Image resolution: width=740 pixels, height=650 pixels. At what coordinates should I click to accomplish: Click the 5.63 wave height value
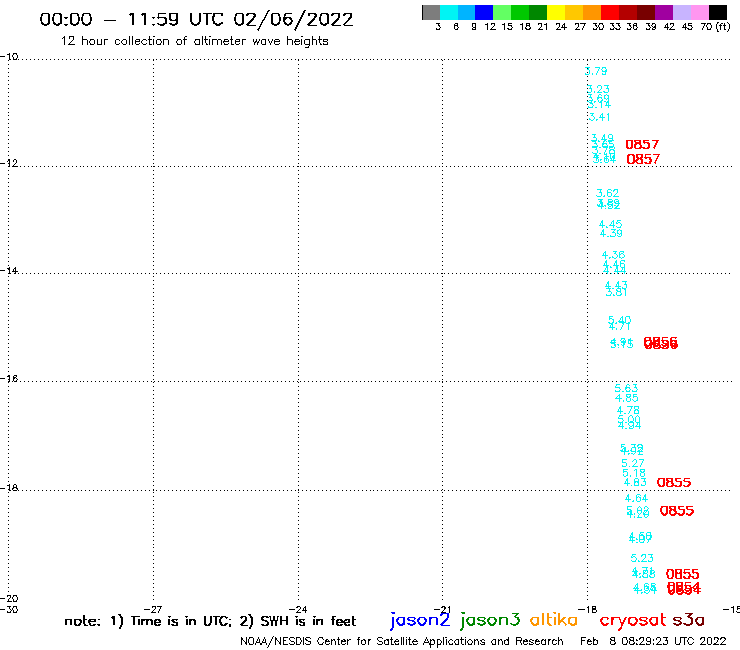tap(626, 388)
